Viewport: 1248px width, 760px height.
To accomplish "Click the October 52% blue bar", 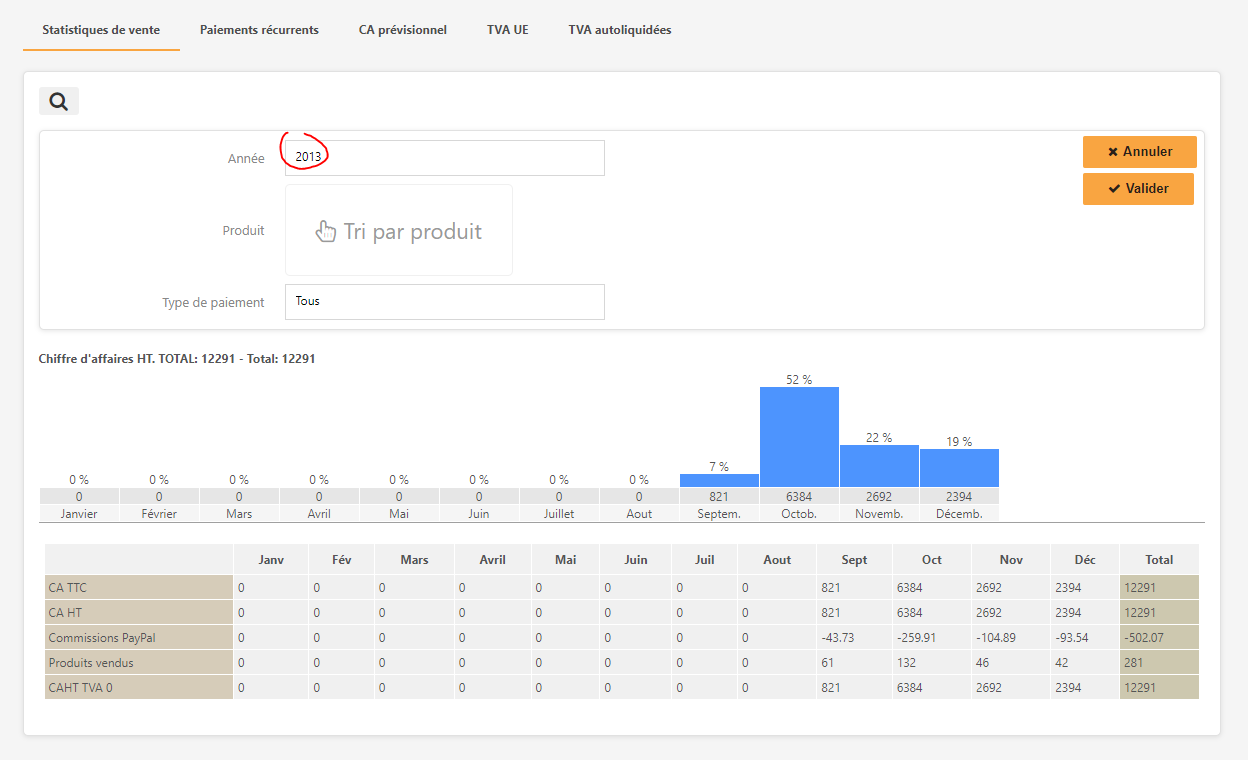I will coord(799,437).
